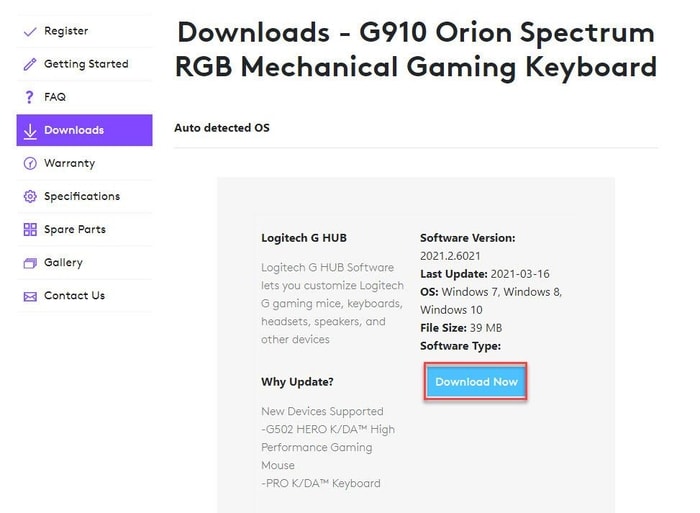View the Specifications page
700x513 pixels.
click(84, 196)
